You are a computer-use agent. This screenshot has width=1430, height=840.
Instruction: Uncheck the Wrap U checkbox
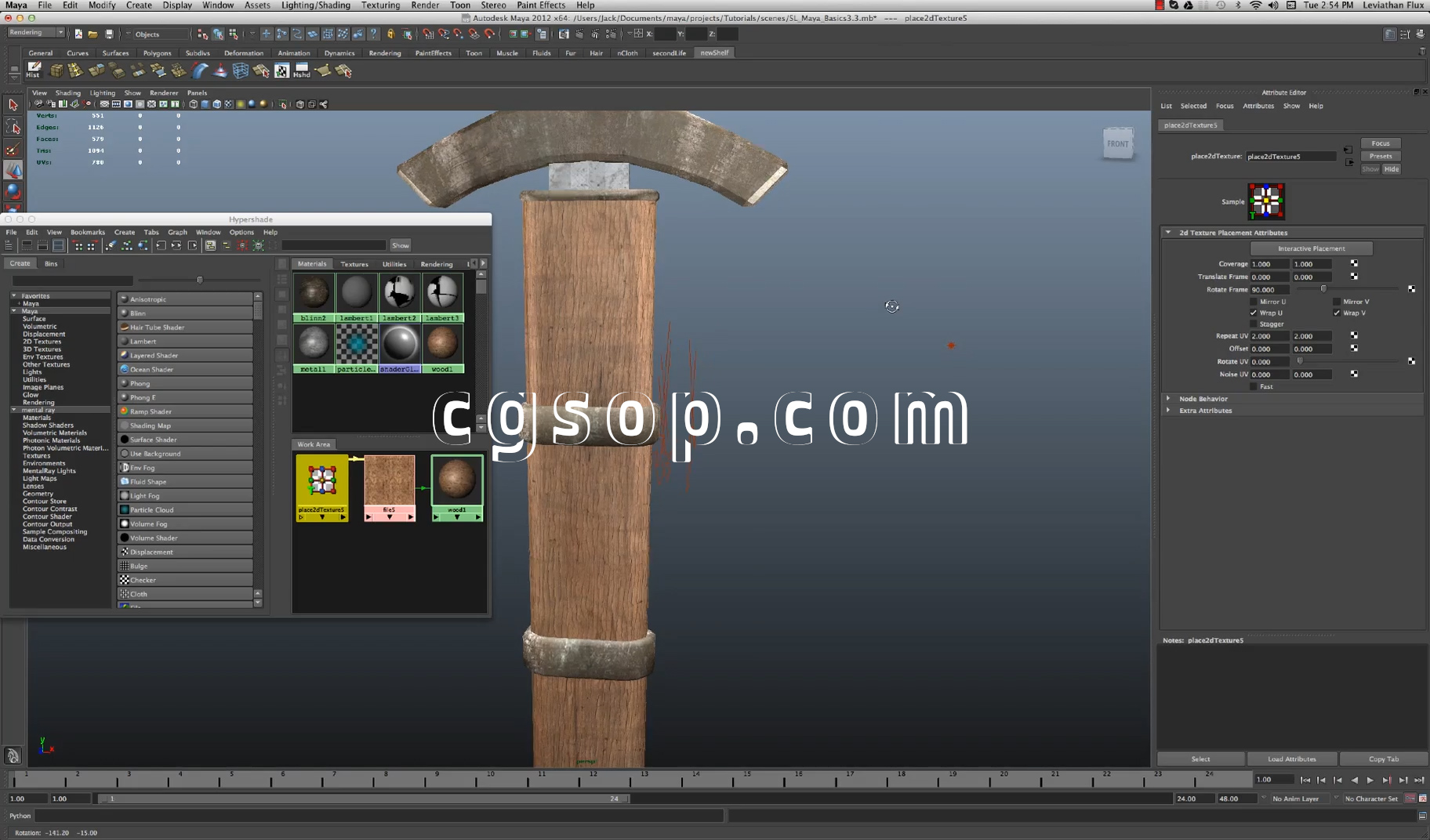click(x=1254, y=313)
